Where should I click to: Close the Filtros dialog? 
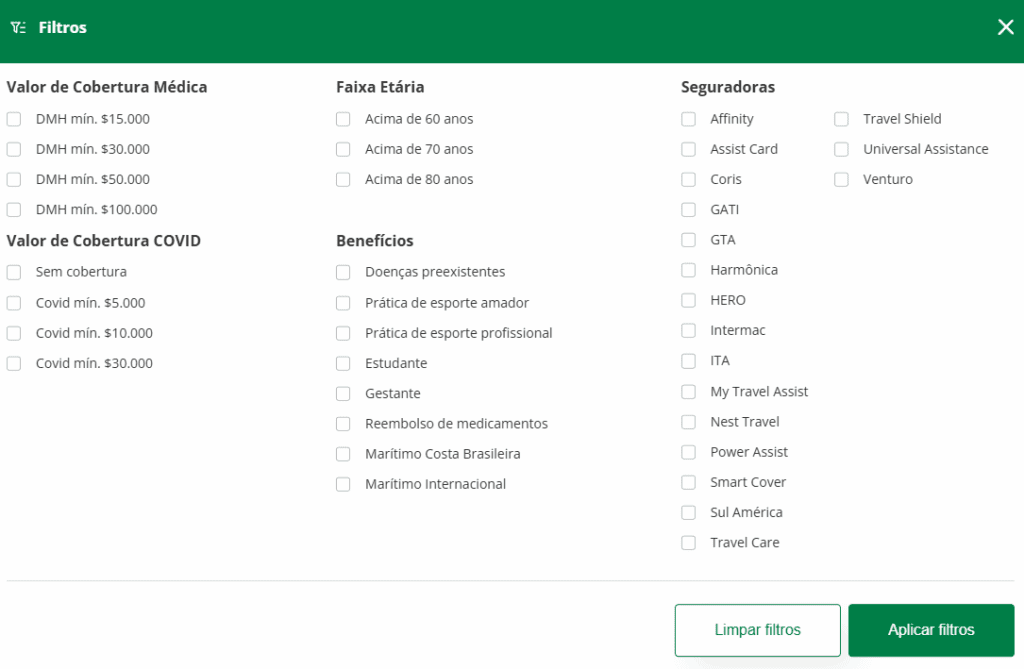pos(1006,27)
